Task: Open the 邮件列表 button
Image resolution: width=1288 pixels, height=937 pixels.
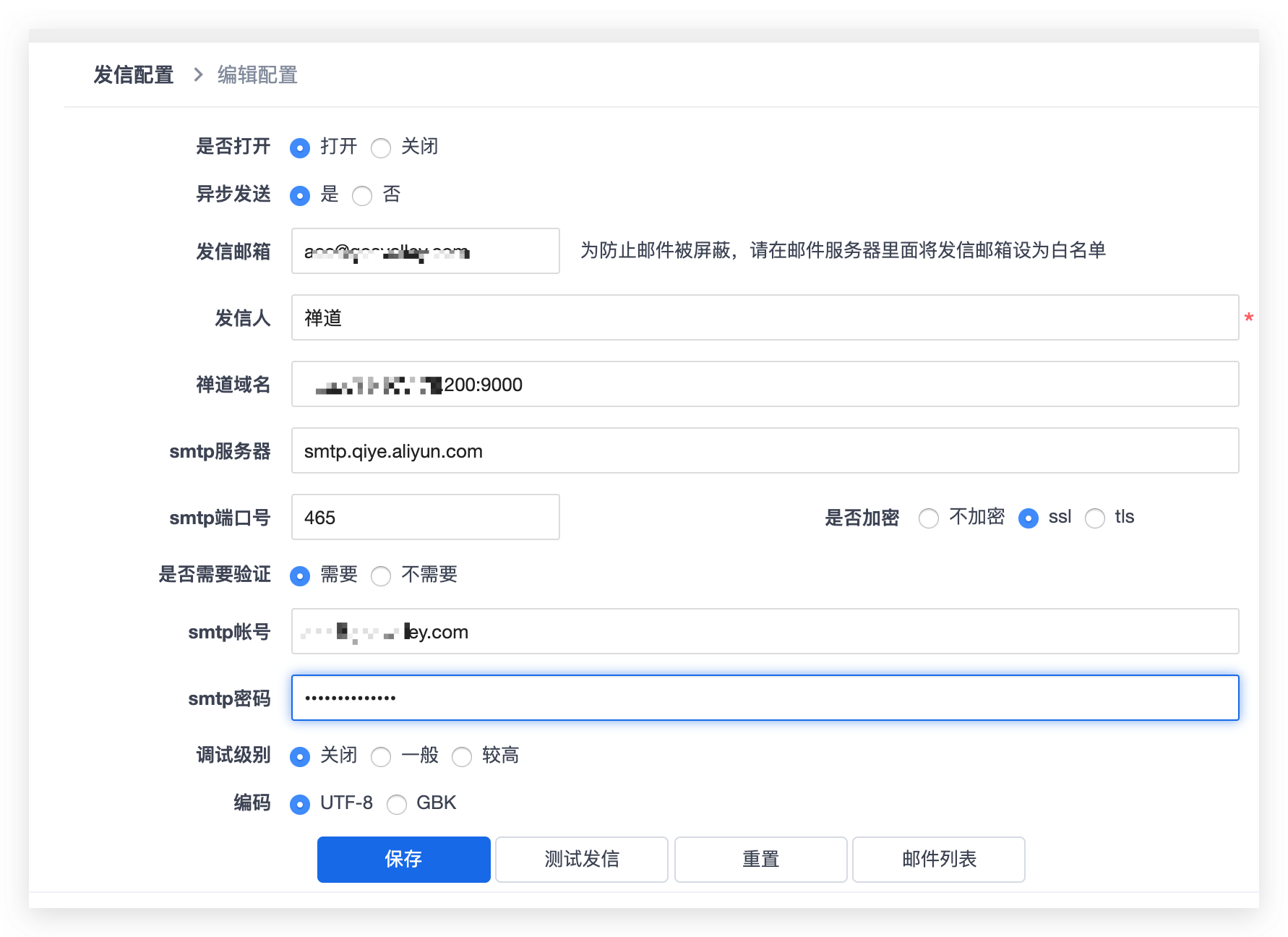Action: [939, 860]
